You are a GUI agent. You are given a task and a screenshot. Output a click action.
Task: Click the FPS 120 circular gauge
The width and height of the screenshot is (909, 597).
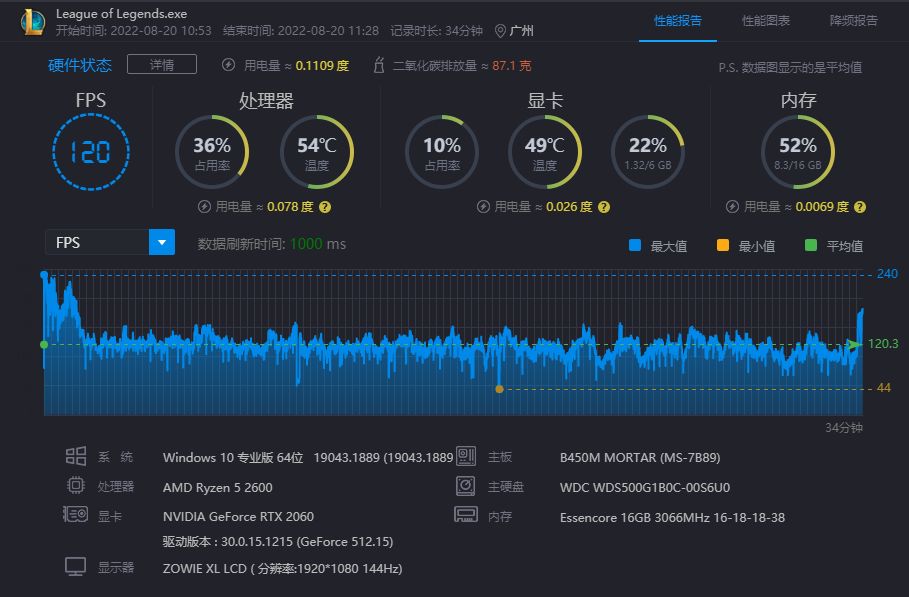[x=90, y=152]
